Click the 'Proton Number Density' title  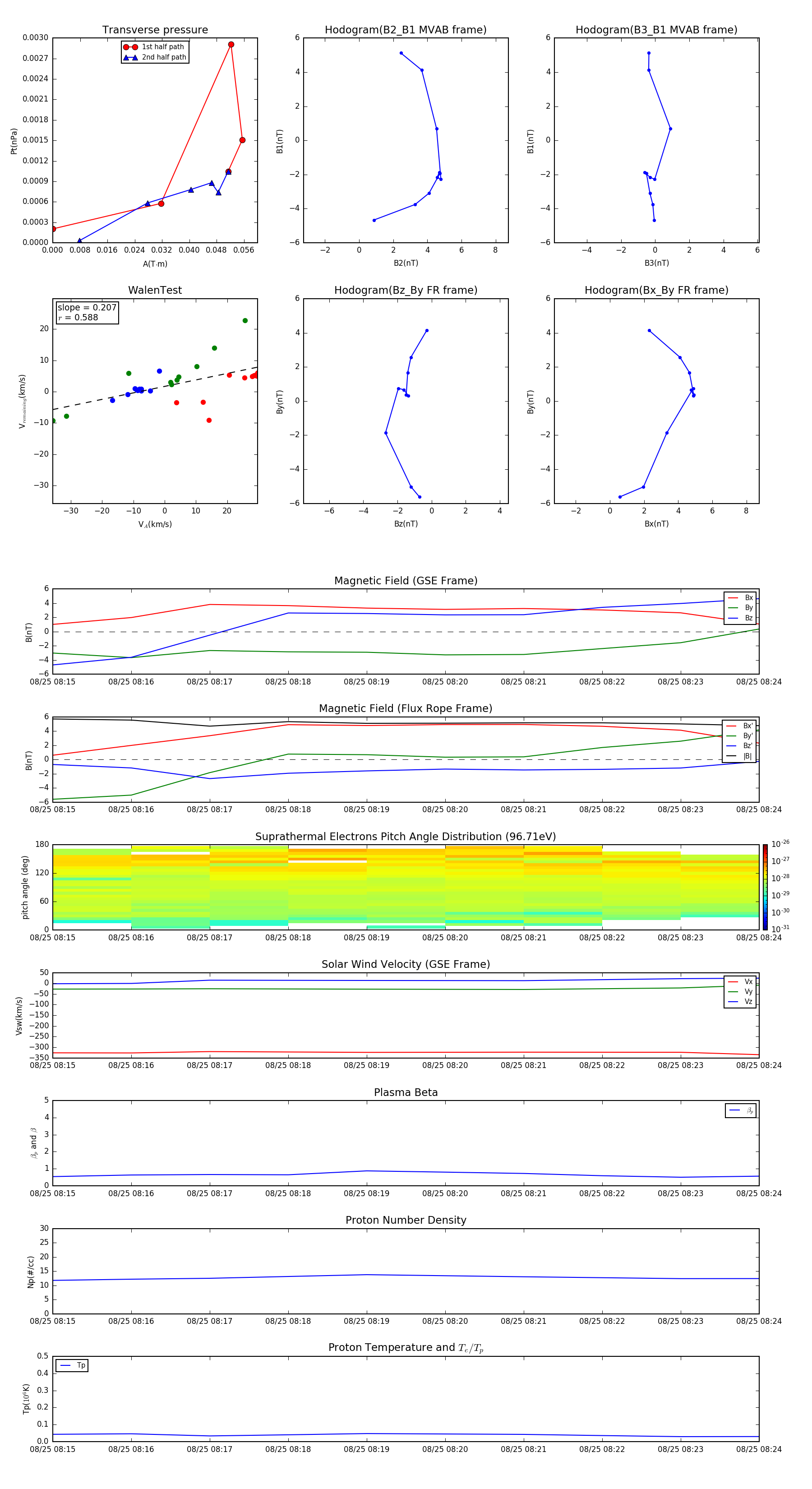pyautogui.click(x=406, y=1220)
